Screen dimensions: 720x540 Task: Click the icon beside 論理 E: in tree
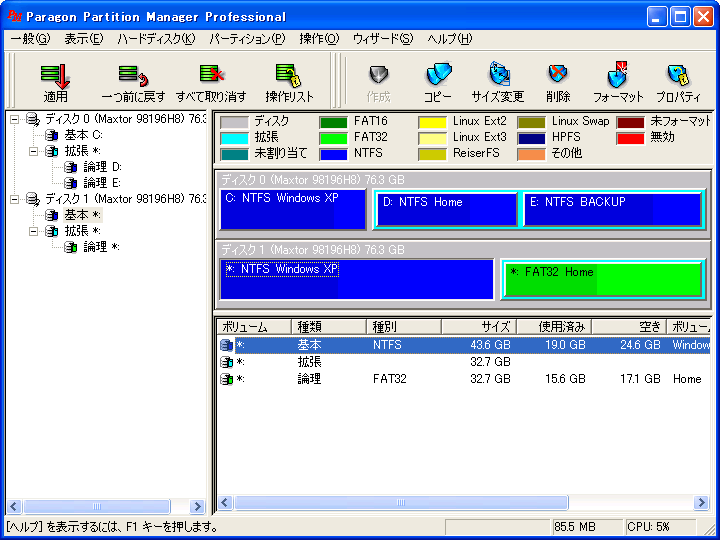click(x=70, y=183)
